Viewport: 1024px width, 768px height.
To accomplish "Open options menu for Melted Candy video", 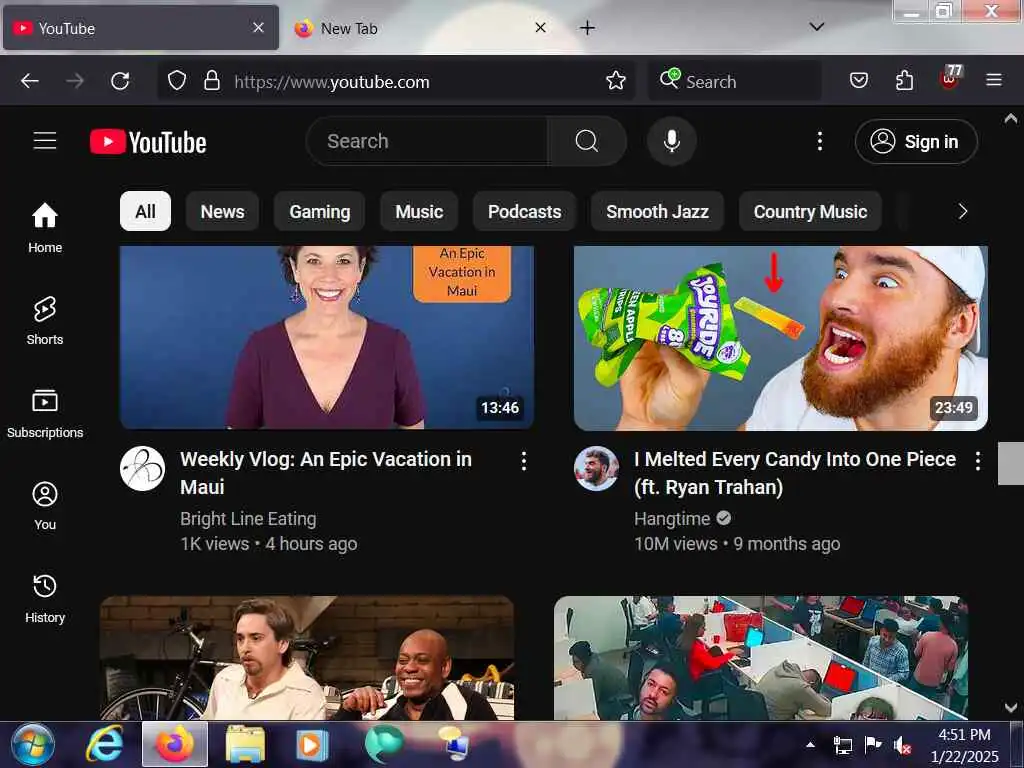I will coord(977,462).
